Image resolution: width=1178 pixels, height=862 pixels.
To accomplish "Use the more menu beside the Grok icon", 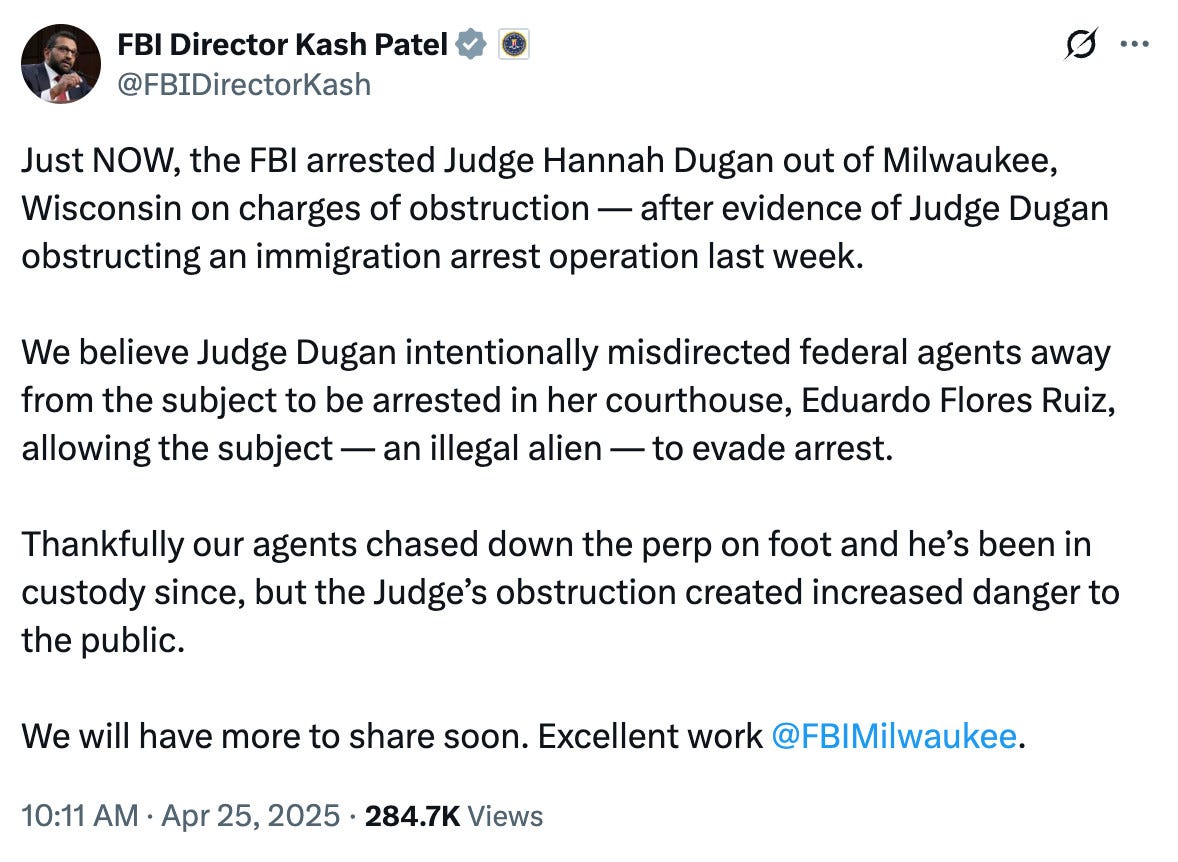I will (1136, 44).
